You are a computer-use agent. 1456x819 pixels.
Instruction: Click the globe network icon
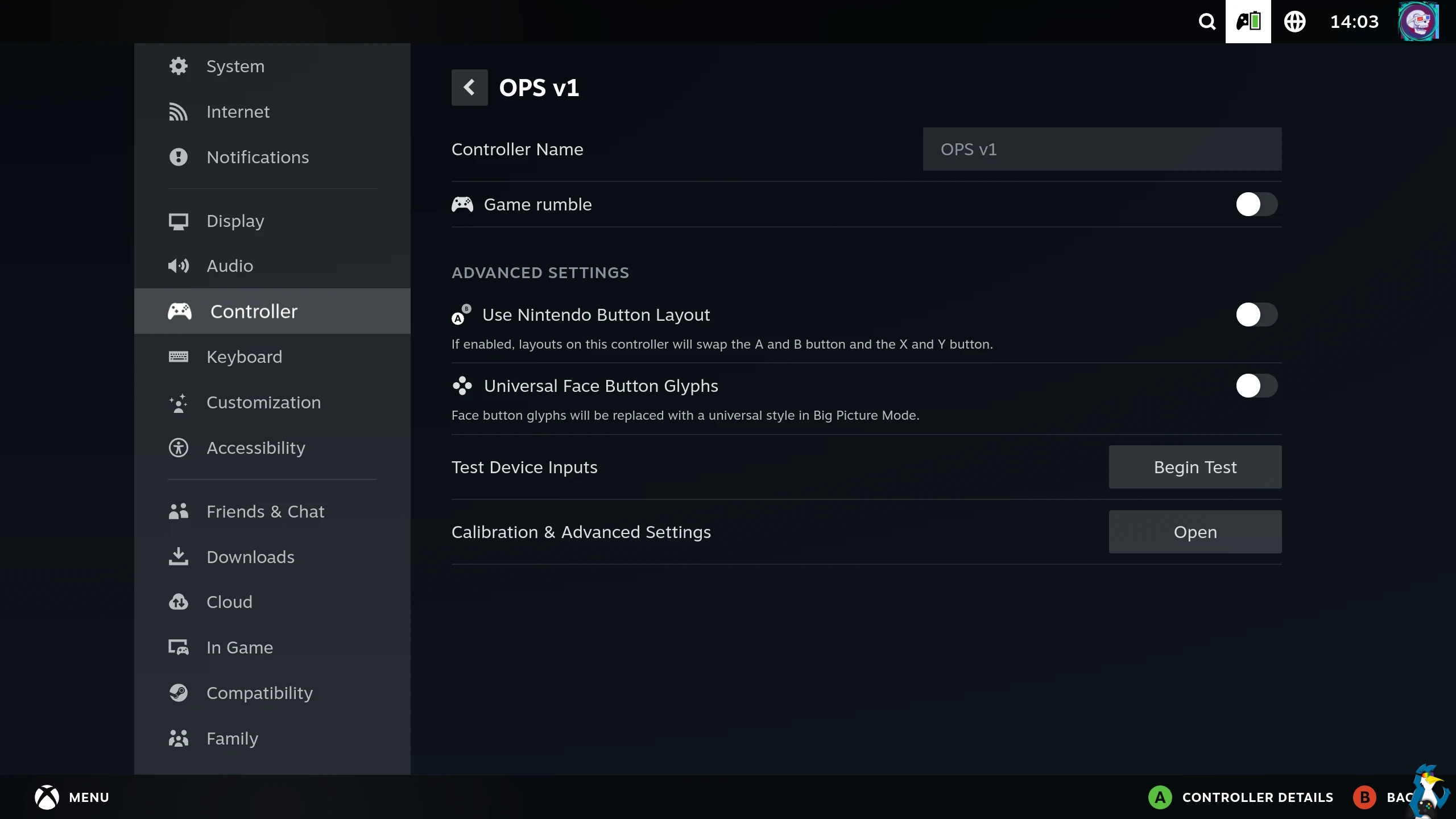click(1294, 22)
